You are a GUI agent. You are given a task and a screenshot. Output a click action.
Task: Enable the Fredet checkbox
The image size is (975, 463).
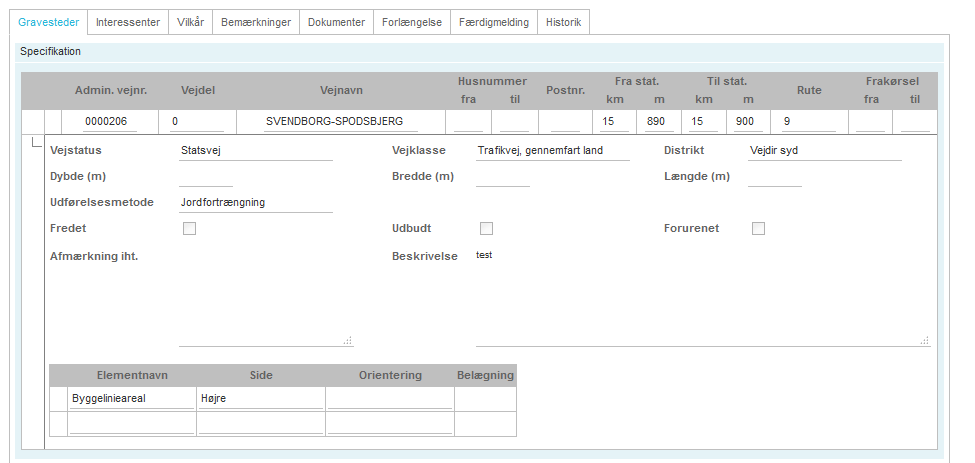(x=189, y=229)
